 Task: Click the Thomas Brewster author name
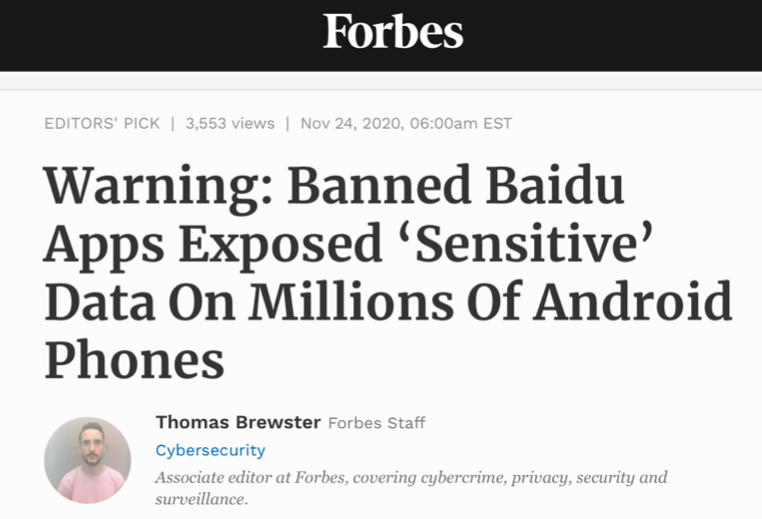(238, 422)
